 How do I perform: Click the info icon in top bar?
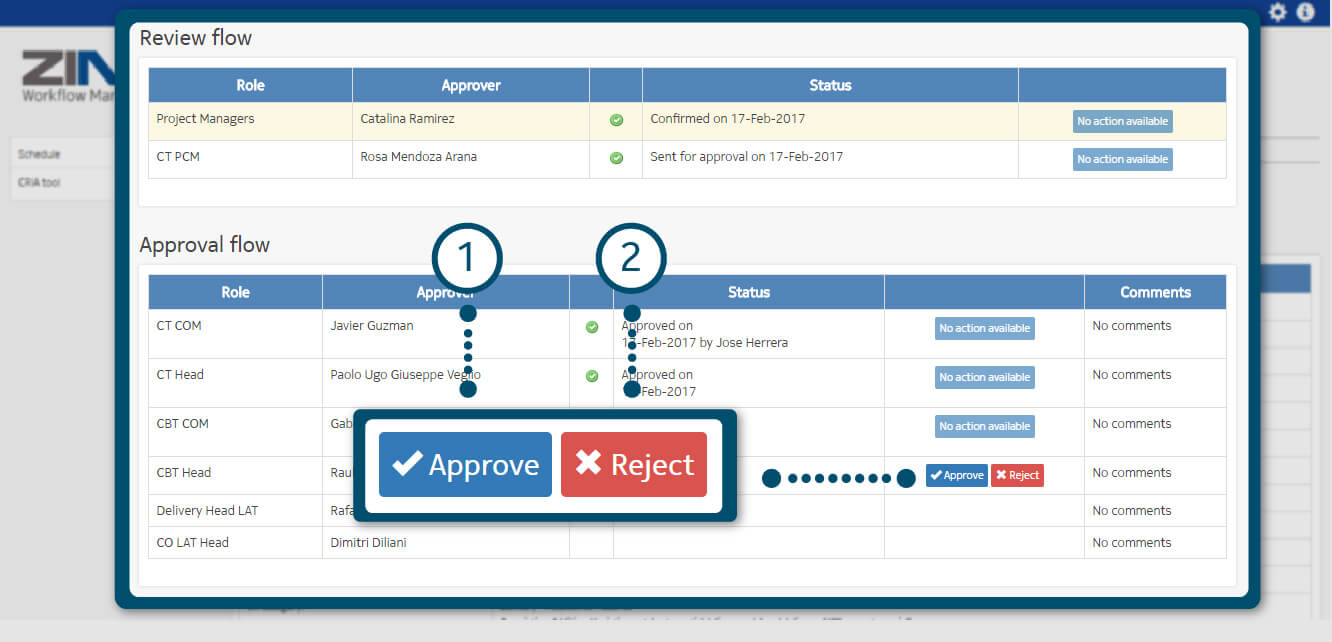(1305, 12)
